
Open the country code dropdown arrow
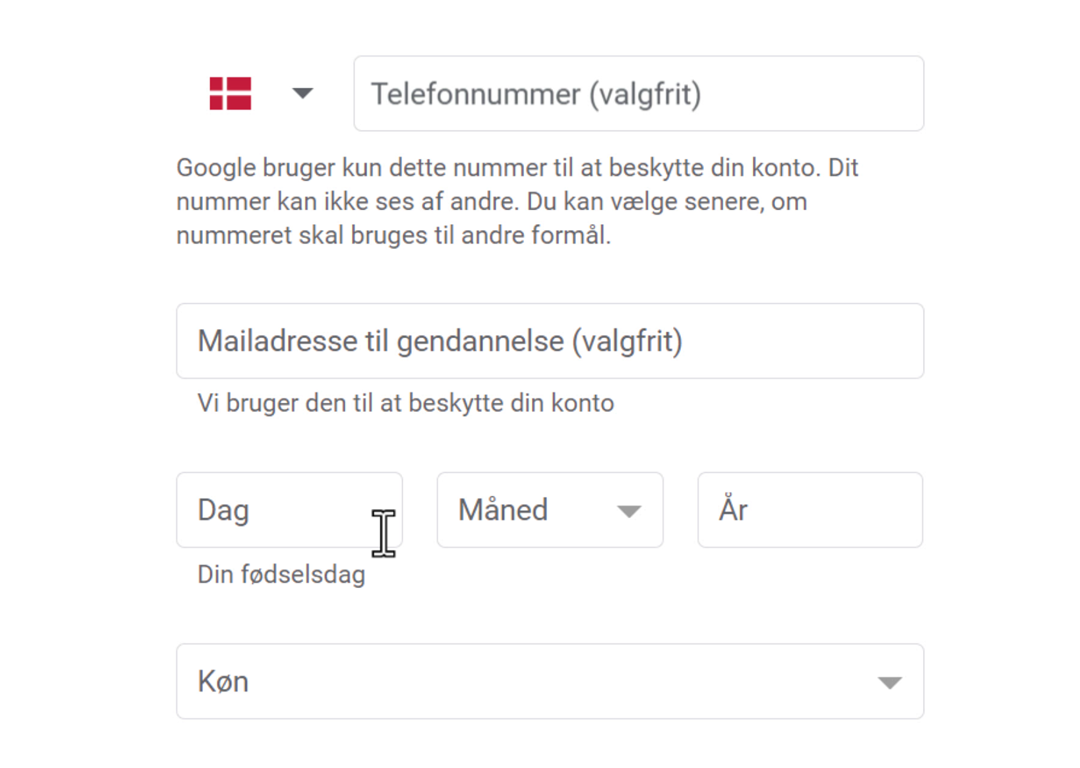(302, 93)
